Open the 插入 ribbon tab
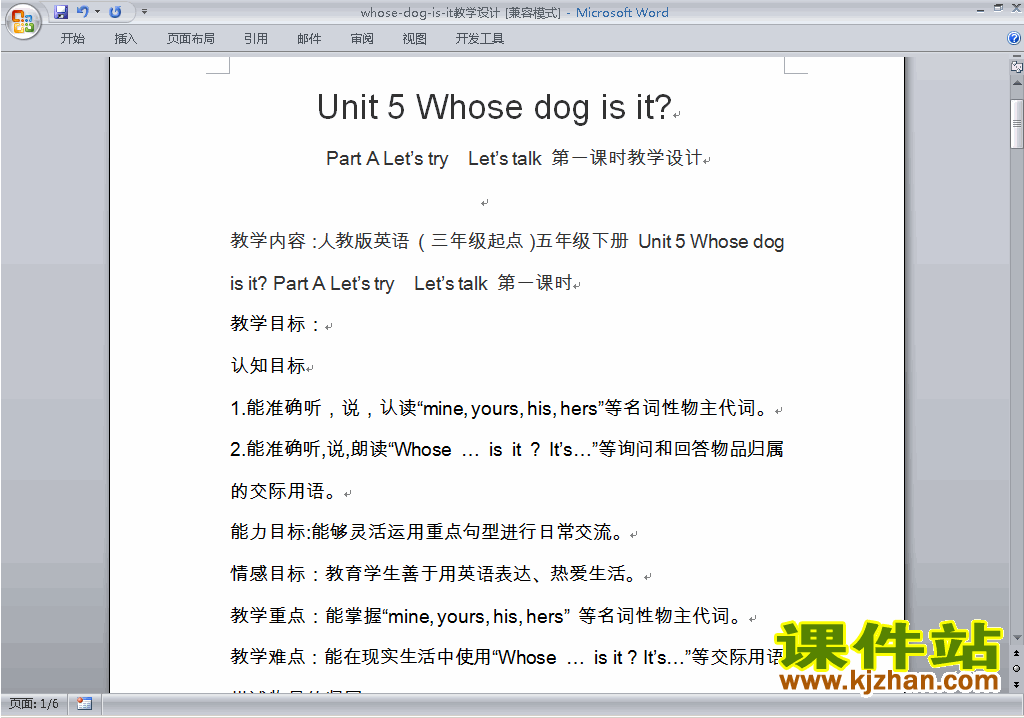The height and width of the screenshot is (718, 1024). [125, 39]
